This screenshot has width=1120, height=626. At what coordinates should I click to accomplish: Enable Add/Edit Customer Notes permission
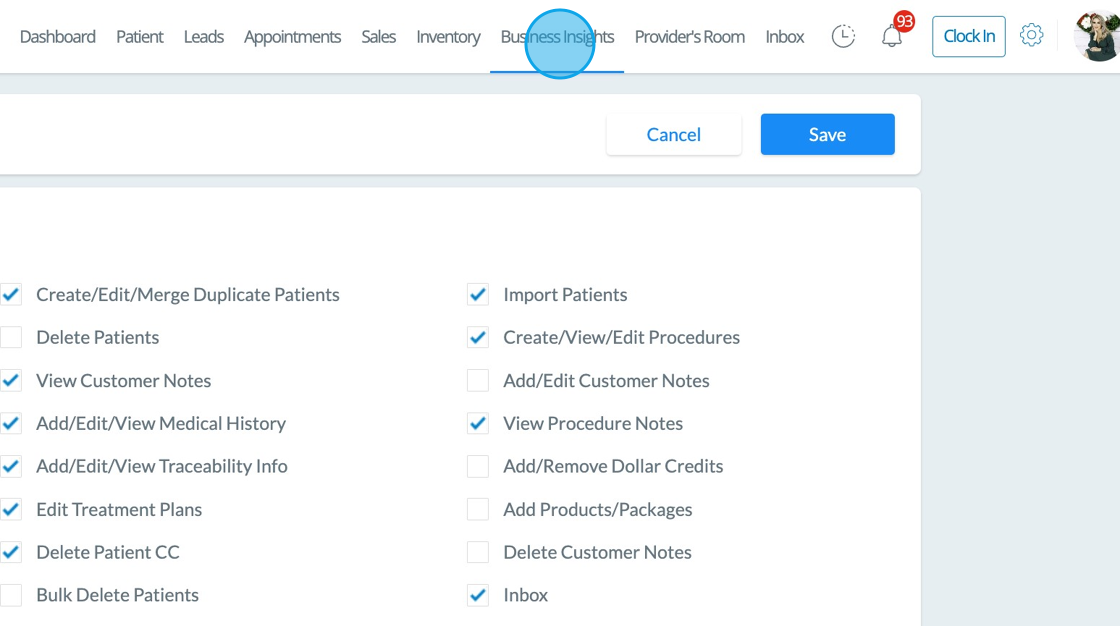pyautogui.click(x=478, y=381)
